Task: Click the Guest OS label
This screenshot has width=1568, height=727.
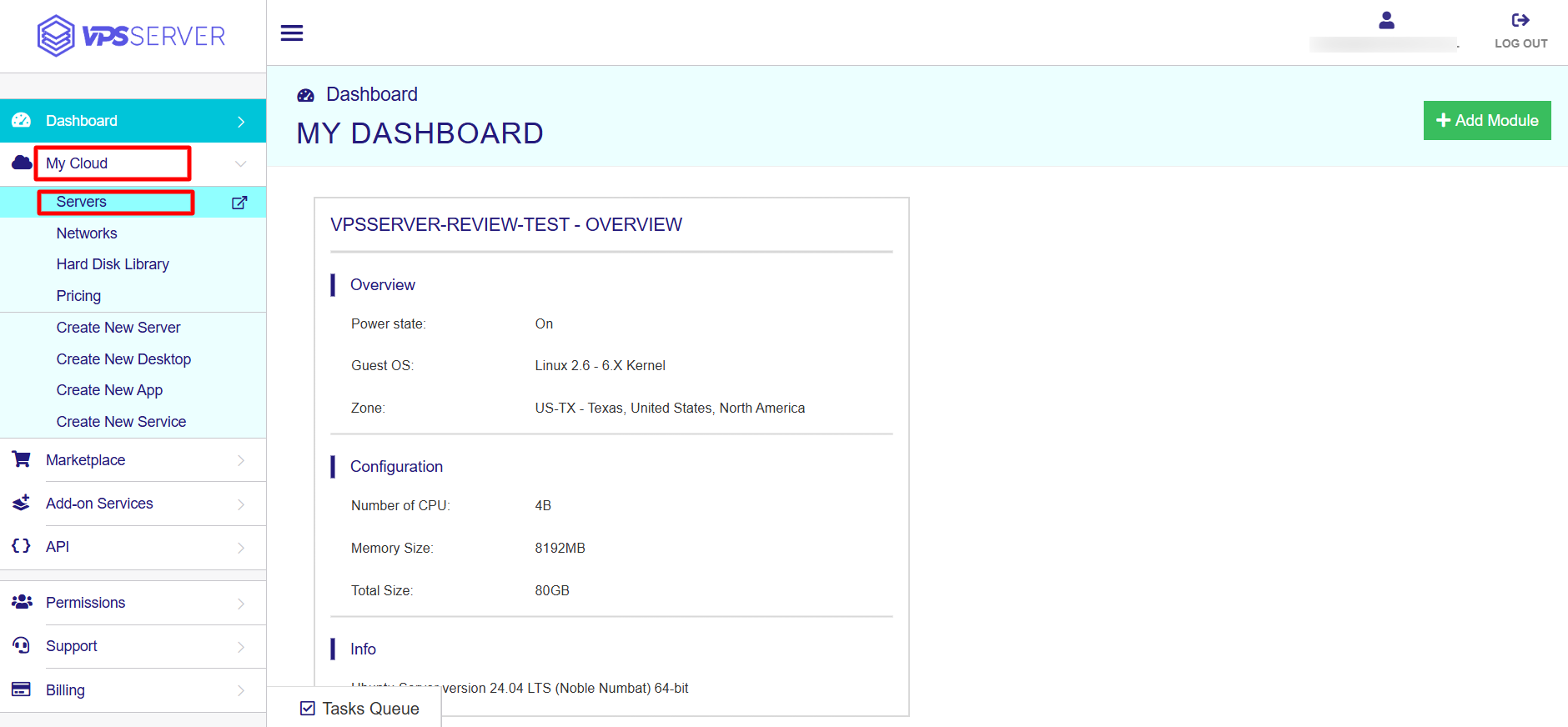Action: 382,365
